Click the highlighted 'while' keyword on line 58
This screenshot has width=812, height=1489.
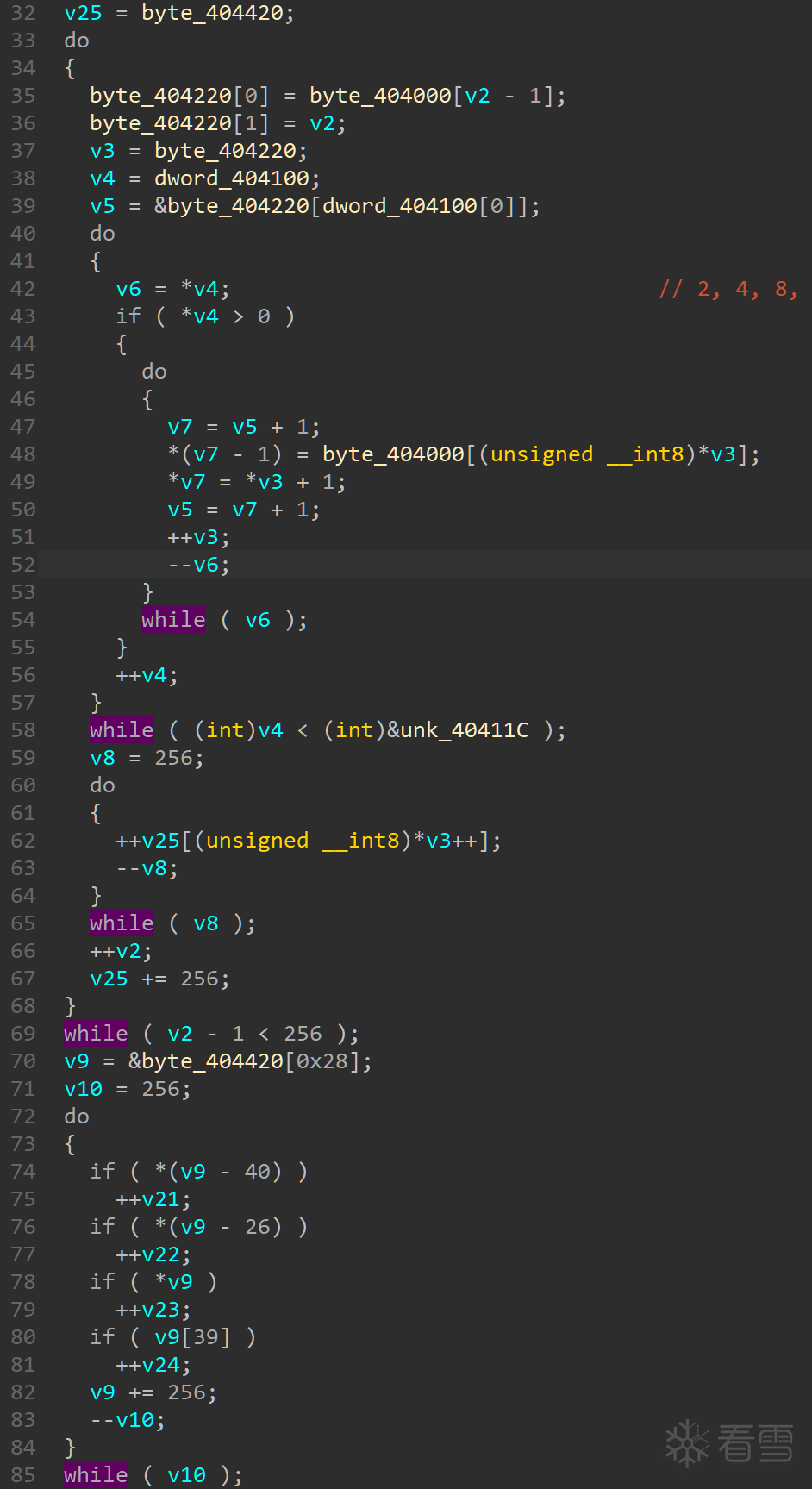pyautogui.click(x=122, y=730)
